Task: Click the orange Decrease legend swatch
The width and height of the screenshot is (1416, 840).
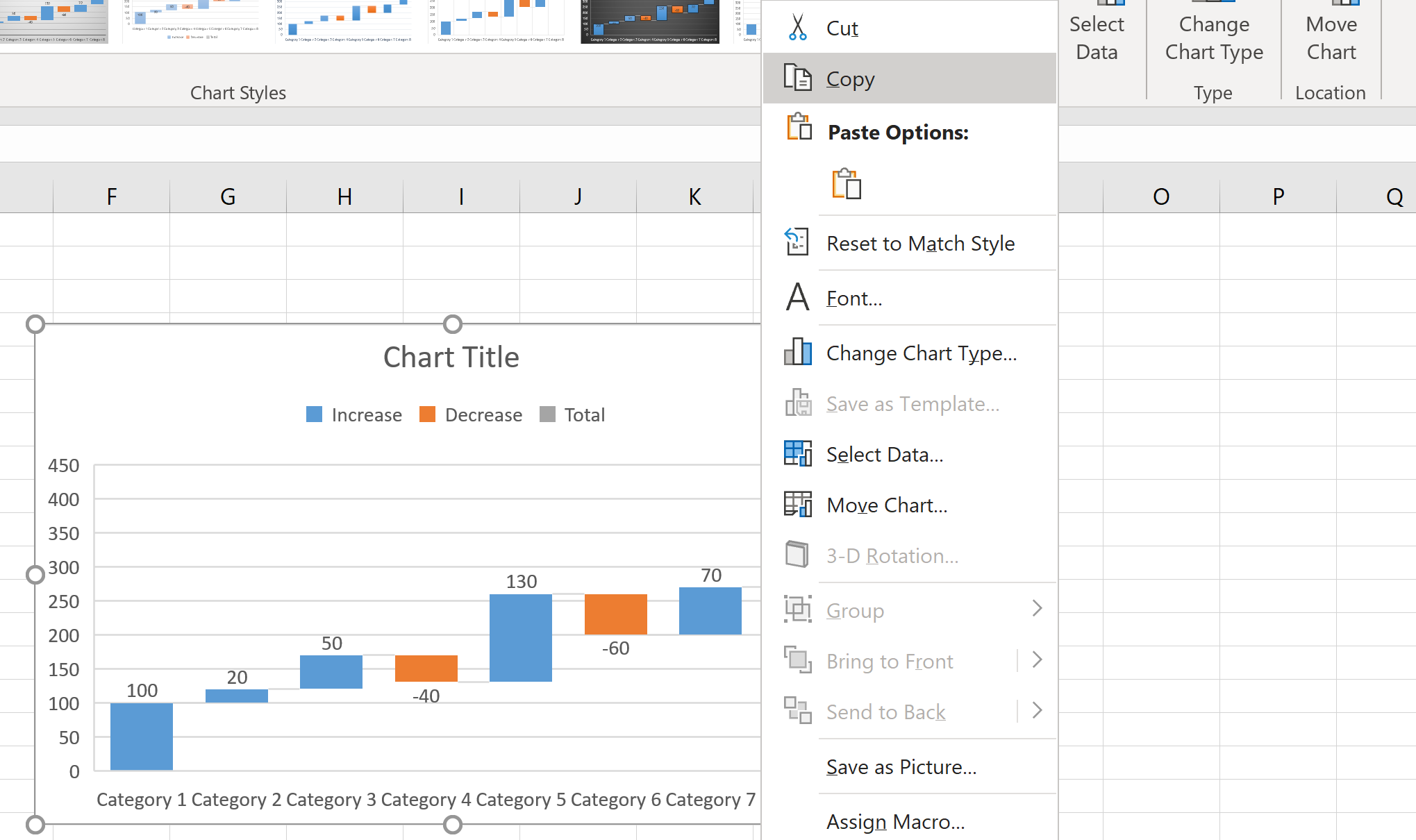Action: pyautogui.click(x=427, y=414)
